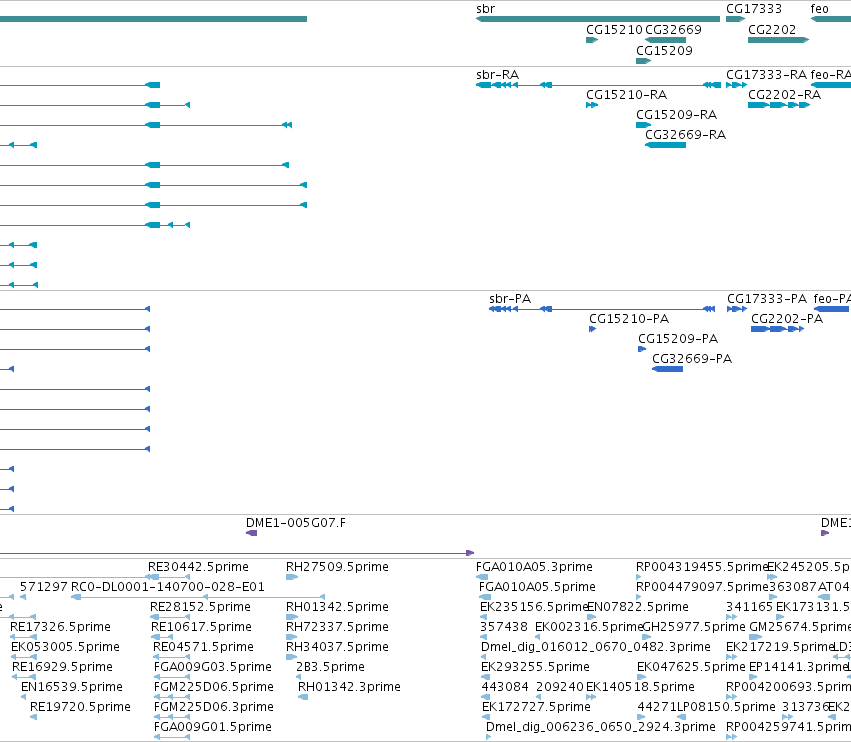Select the EK053005.5prime EST
Screen dimensions: 851x742
tap(24, 657)
